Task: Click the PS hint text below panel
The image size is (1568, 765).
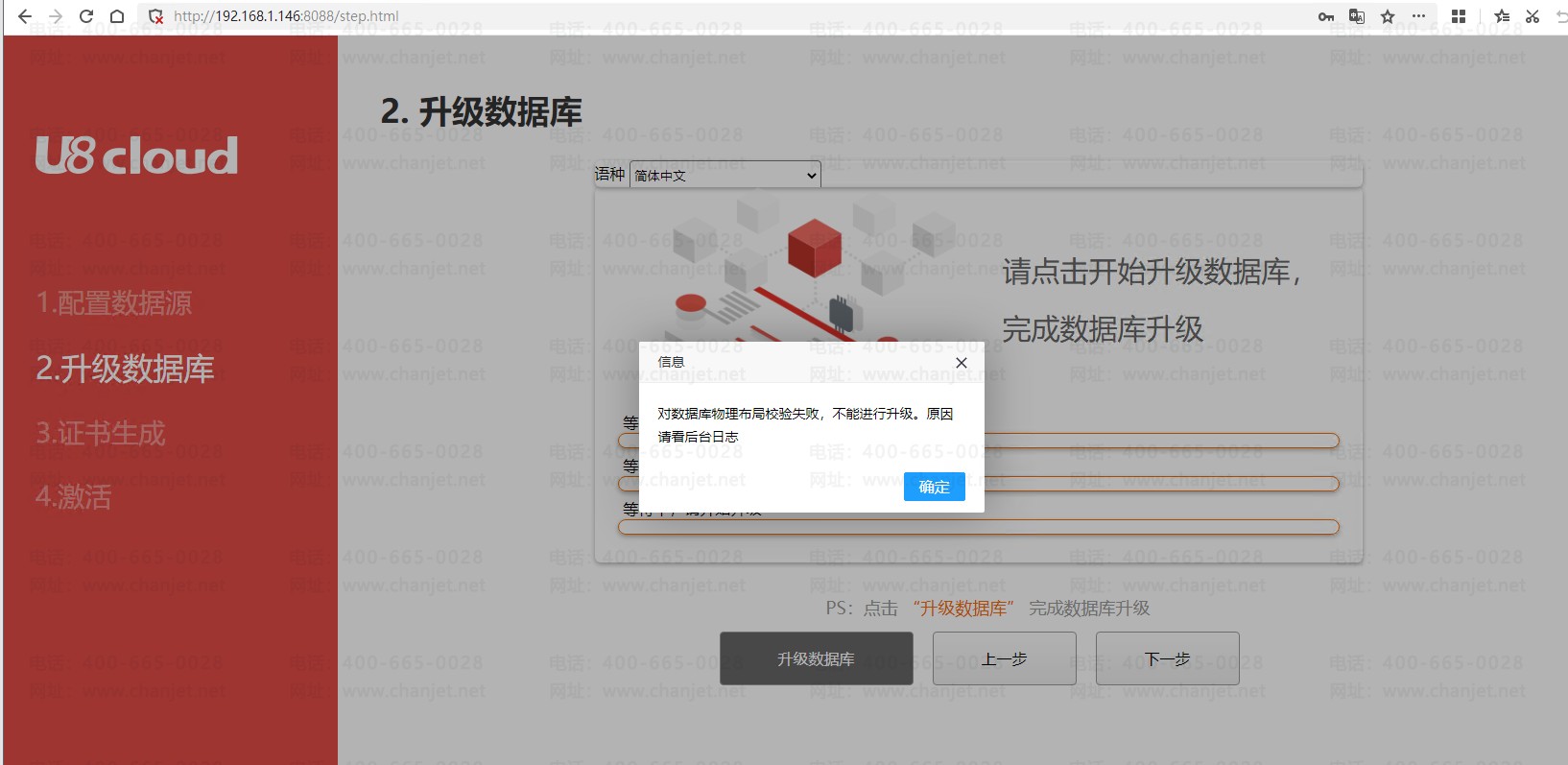Action: point(987,608)
